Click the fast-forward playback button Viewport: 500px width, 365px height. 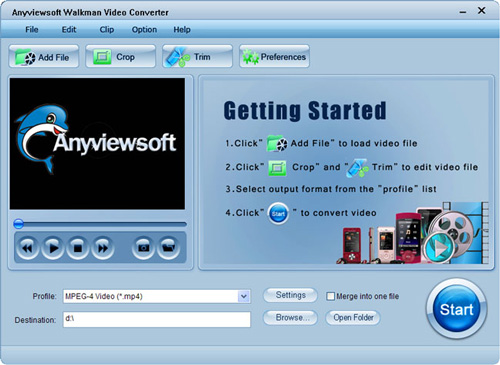103,248
